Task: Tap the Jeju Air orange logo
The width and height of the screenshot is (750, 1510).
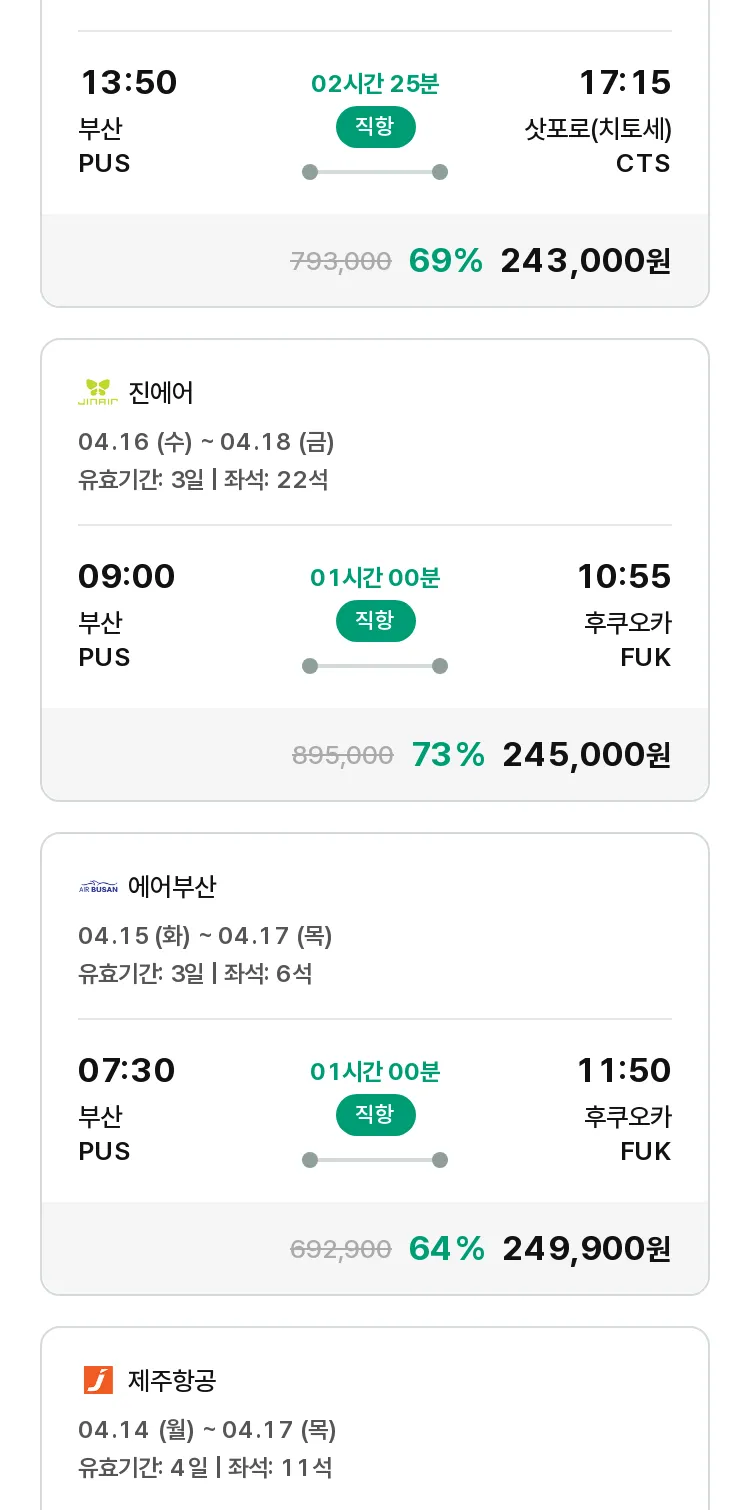Action: (x=98, y=1380)
